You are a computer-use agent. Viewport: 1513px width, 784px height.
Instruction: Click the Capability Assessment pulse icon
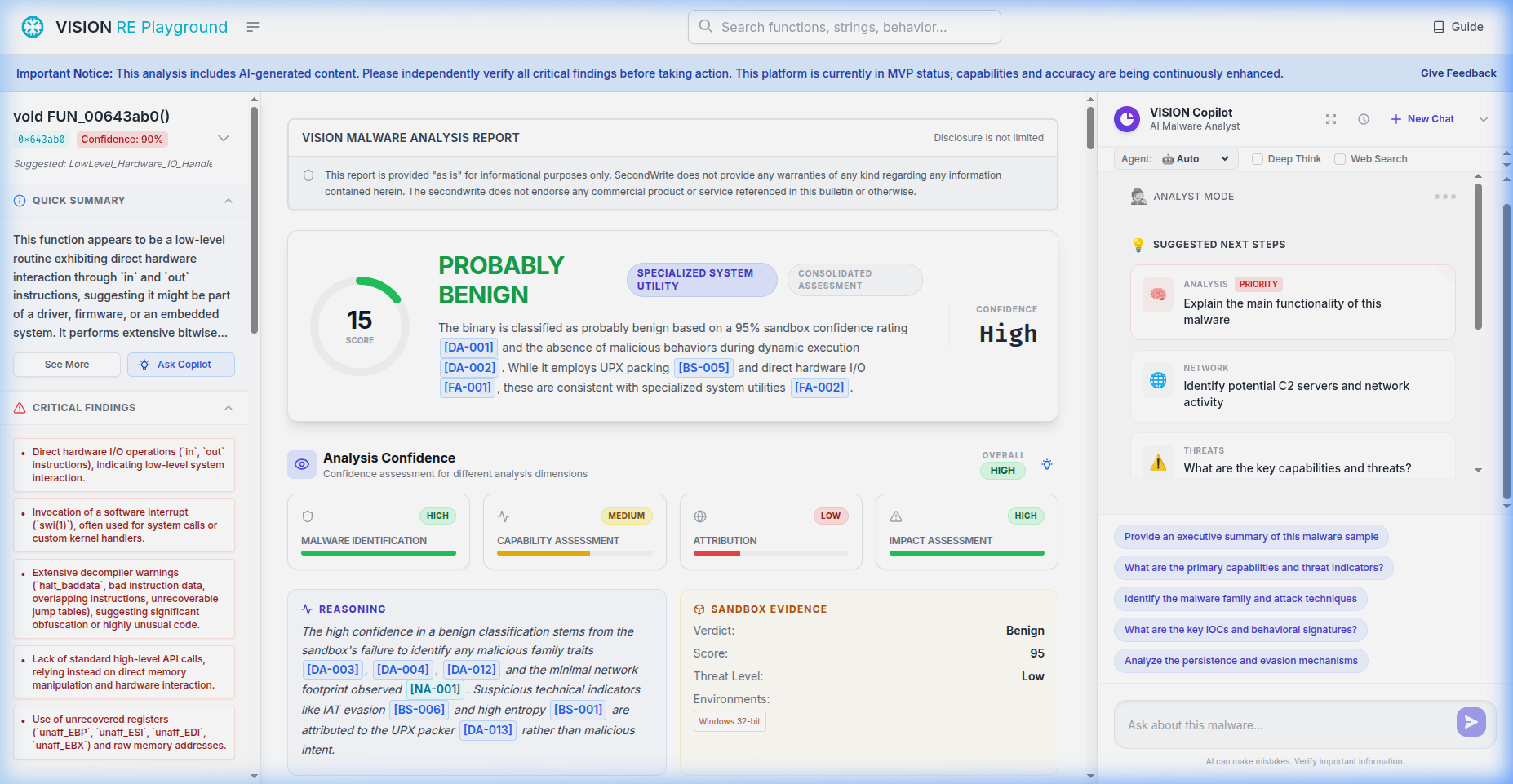(x=504, y=516)
